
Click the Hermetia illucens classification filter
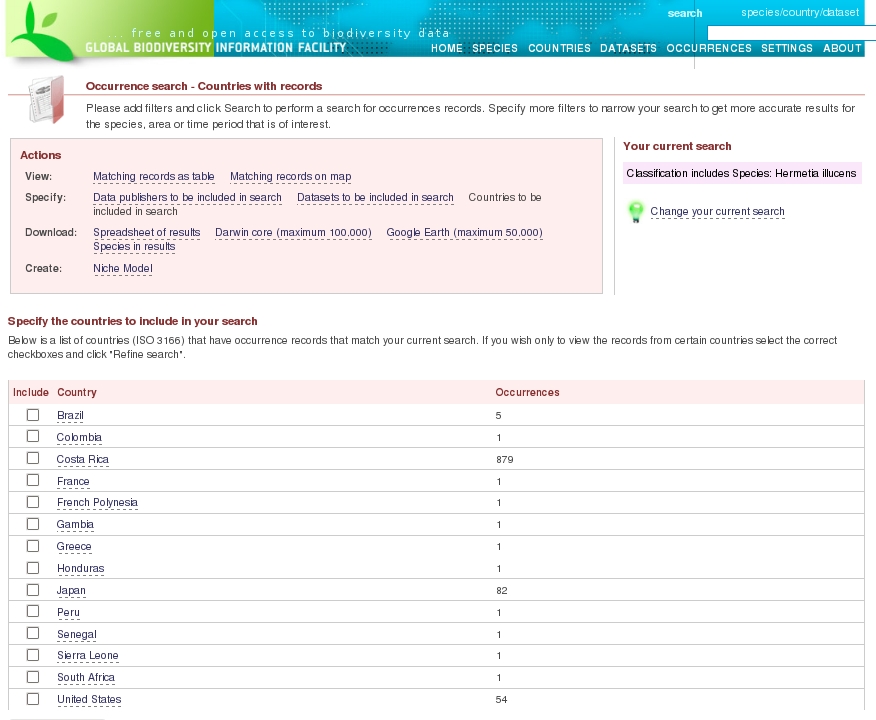tap(741, 173)
